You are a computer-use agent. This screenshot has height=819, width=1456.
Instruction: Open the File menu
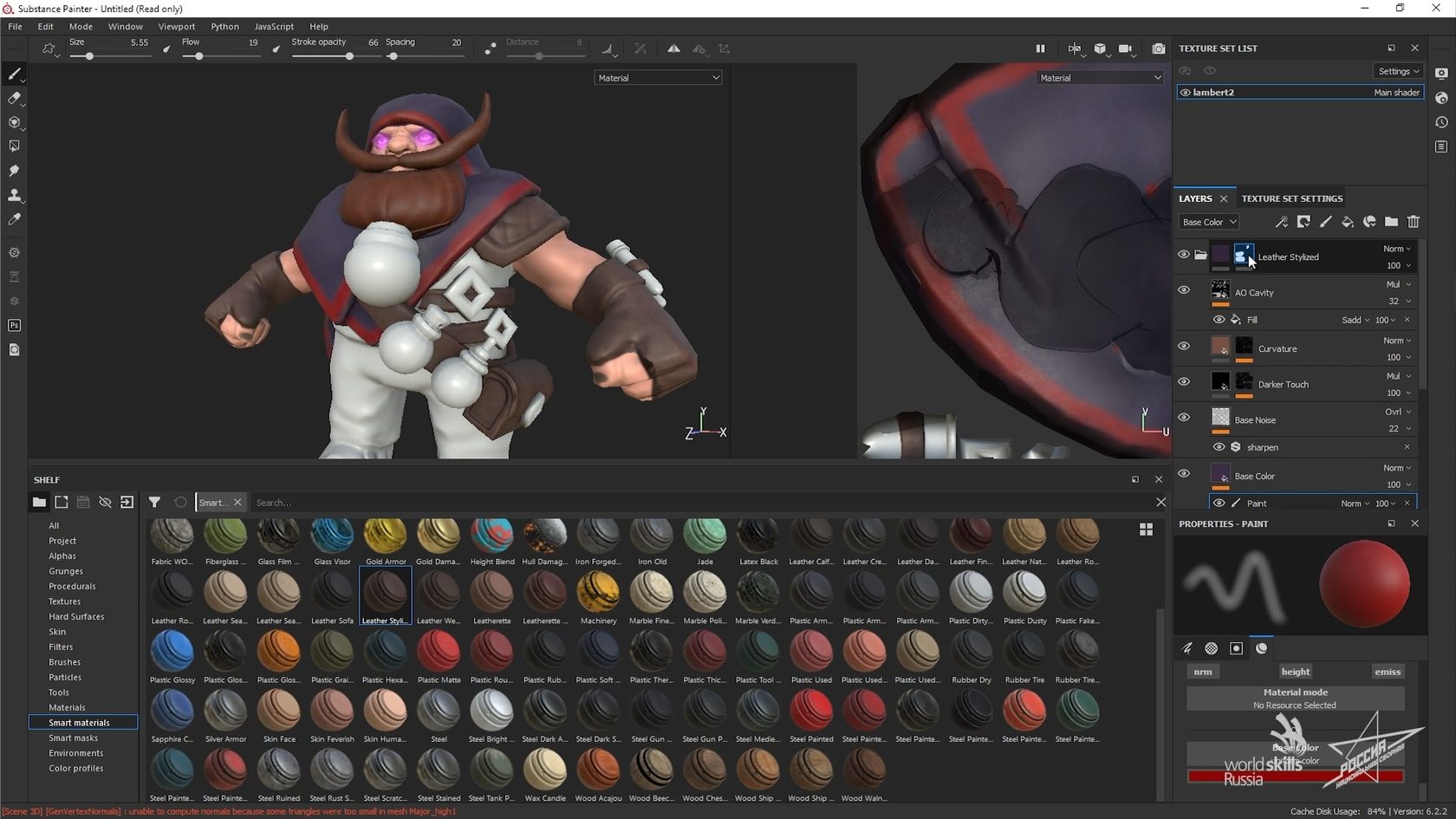[x=15, y=27]
